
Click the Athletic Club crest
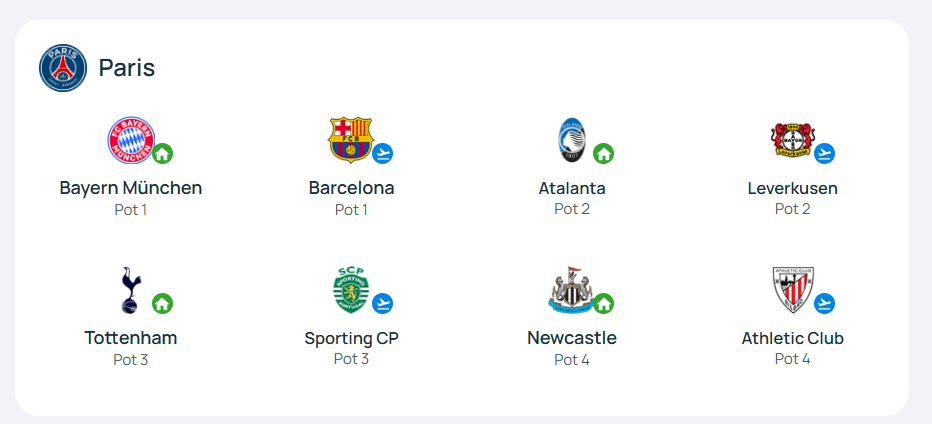792,290
